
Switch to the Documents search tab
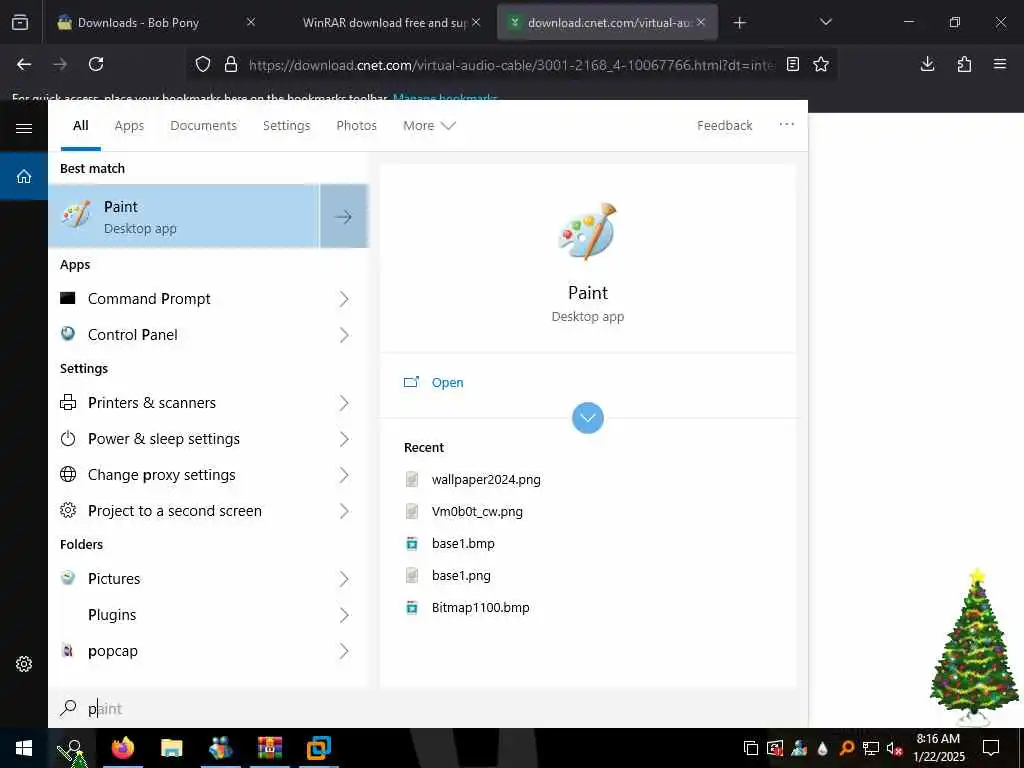203,125
